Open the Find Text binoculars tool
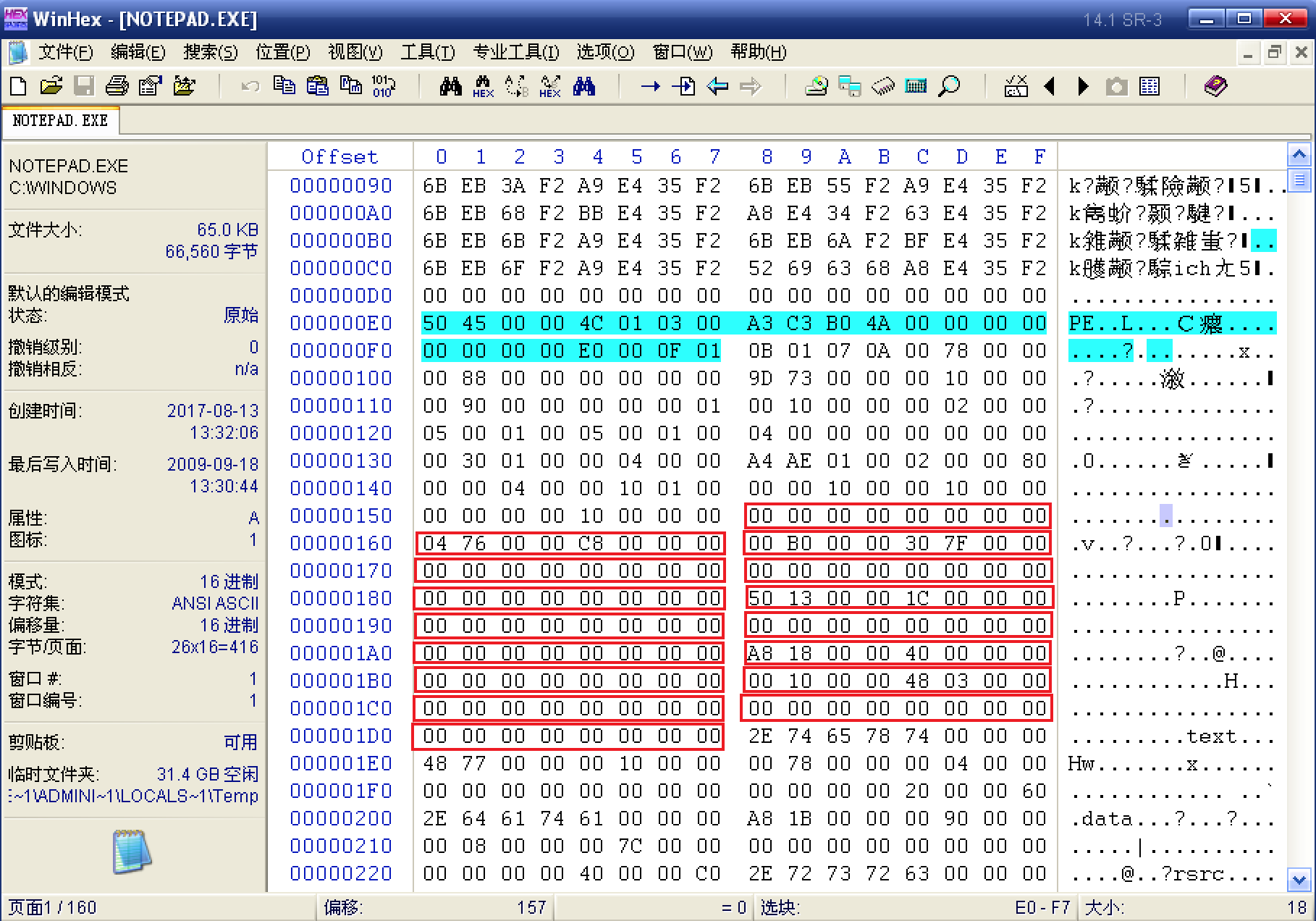 click(451, 85)
